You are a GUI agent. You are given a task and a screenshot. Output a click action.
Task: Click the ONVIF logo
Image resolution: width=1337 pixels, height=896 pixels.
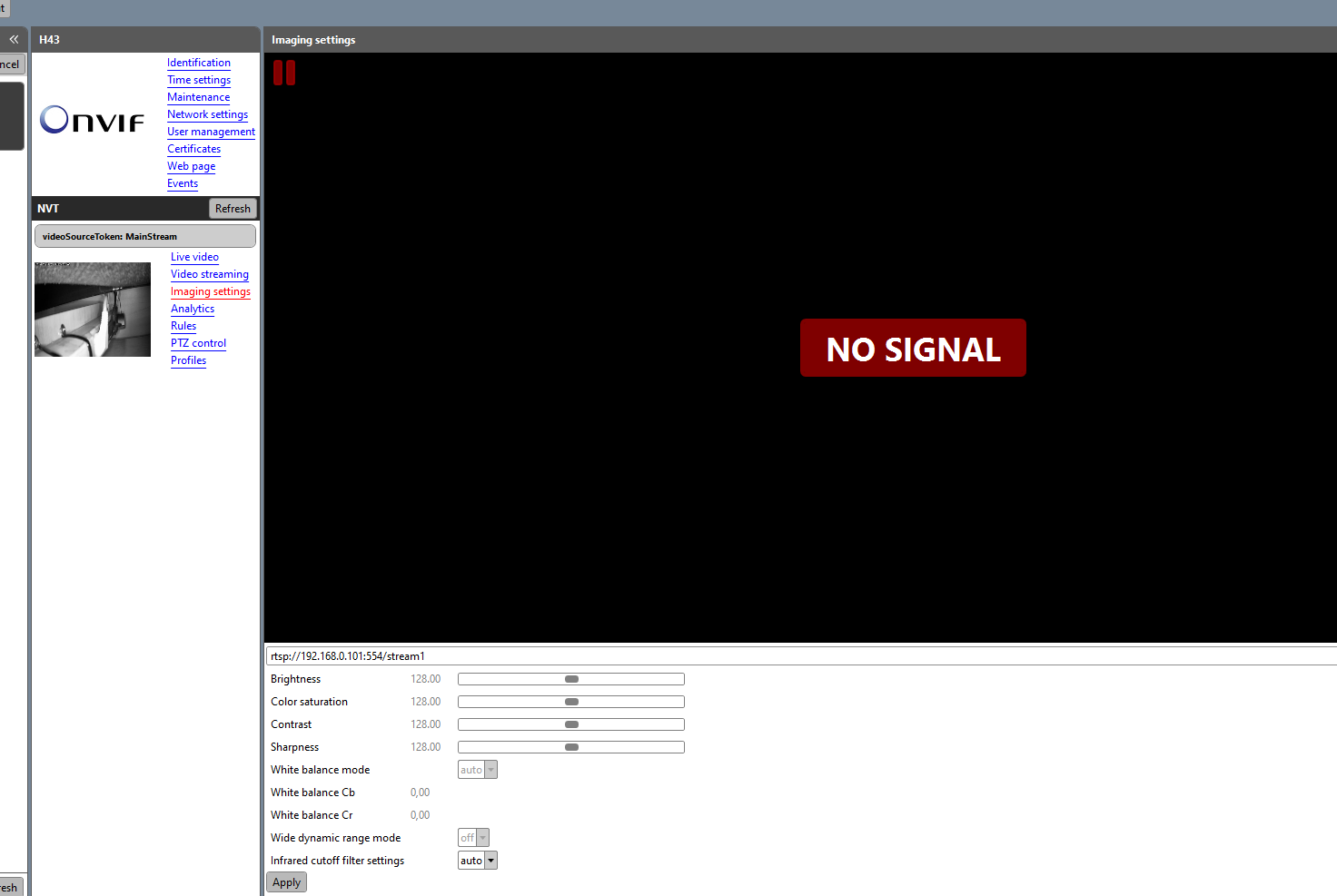93,120
